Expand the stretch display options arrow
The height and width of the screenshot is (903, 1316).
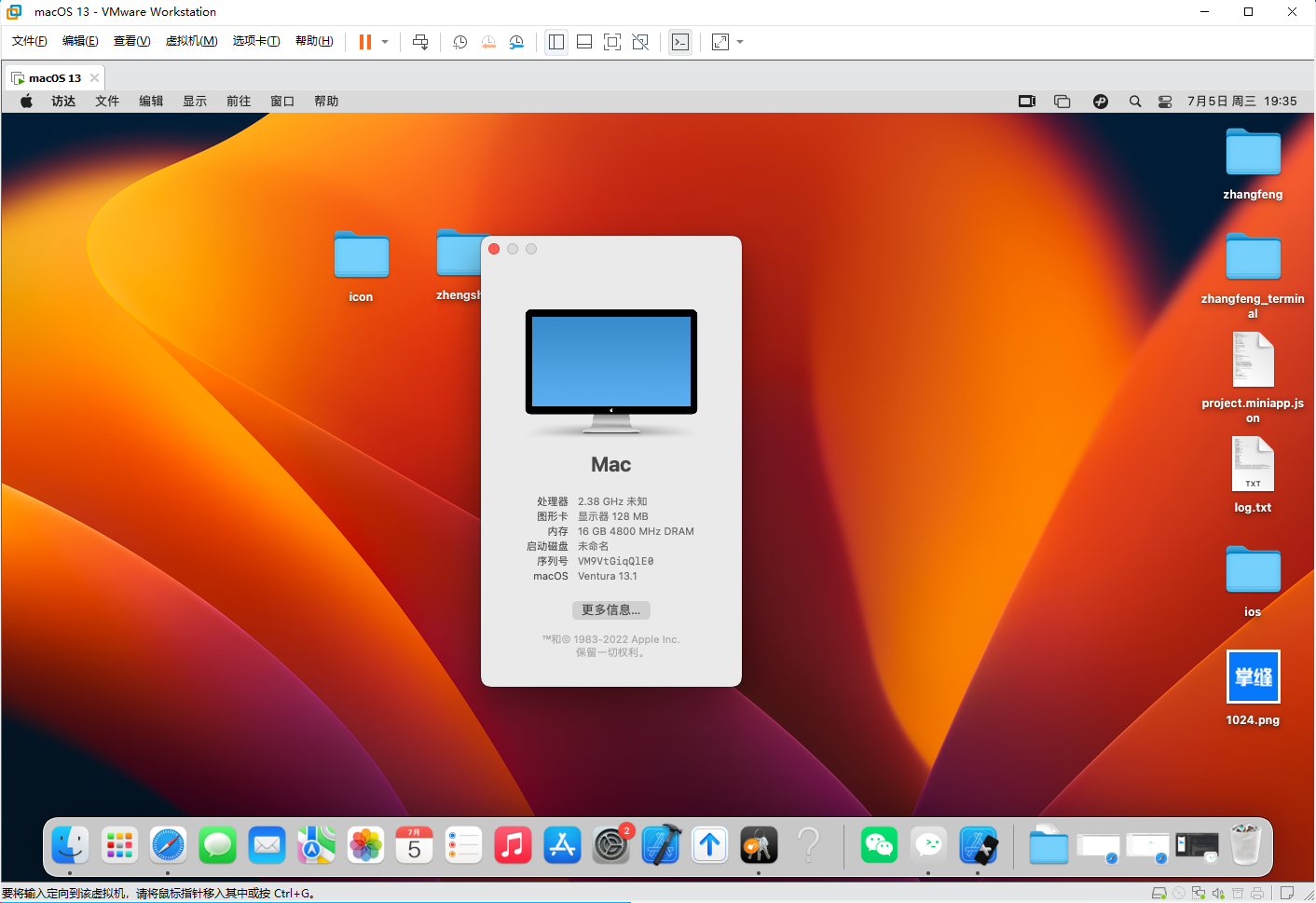(740, 42)
